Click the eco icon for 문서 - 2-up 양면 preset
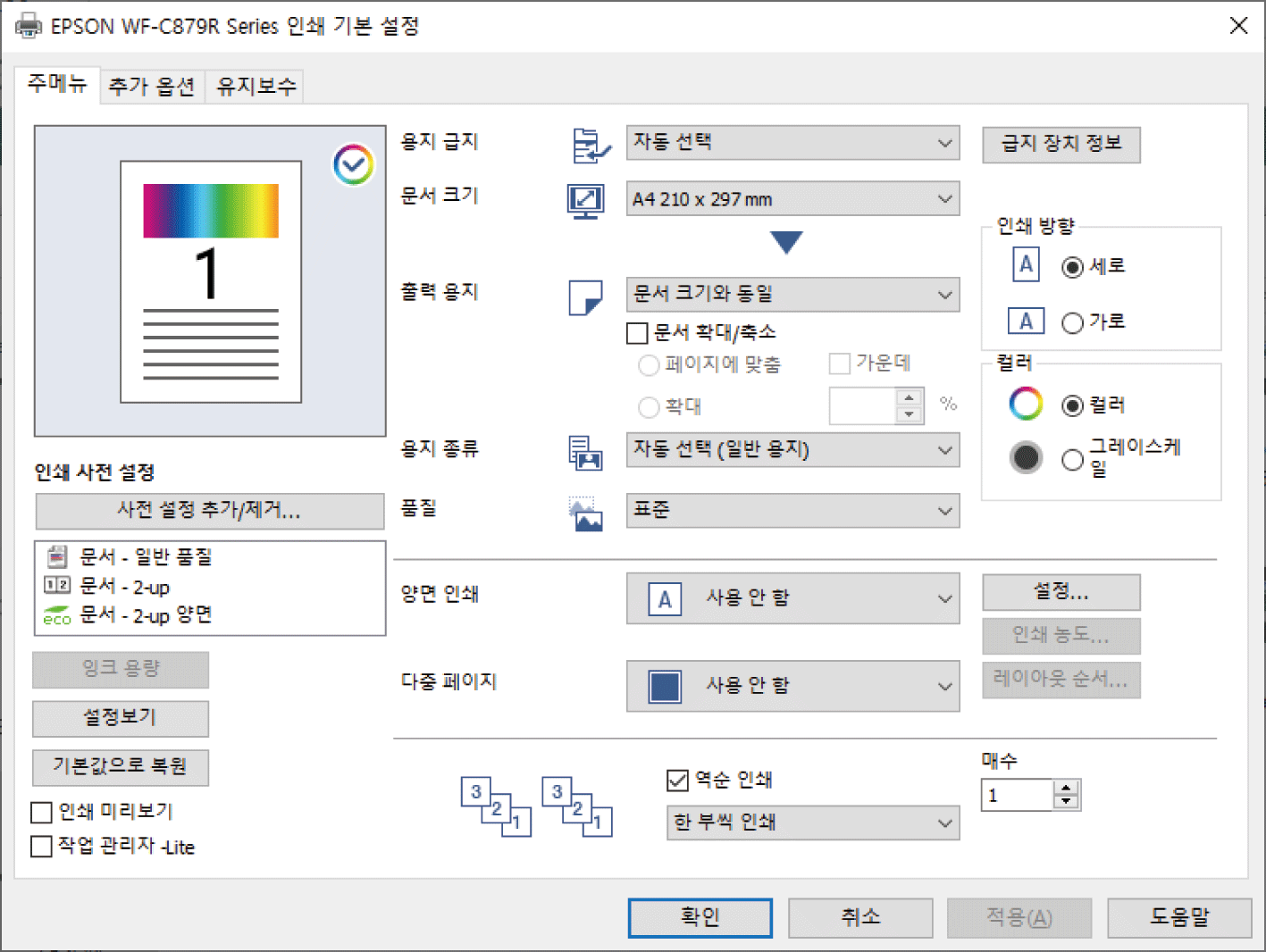 56,615
